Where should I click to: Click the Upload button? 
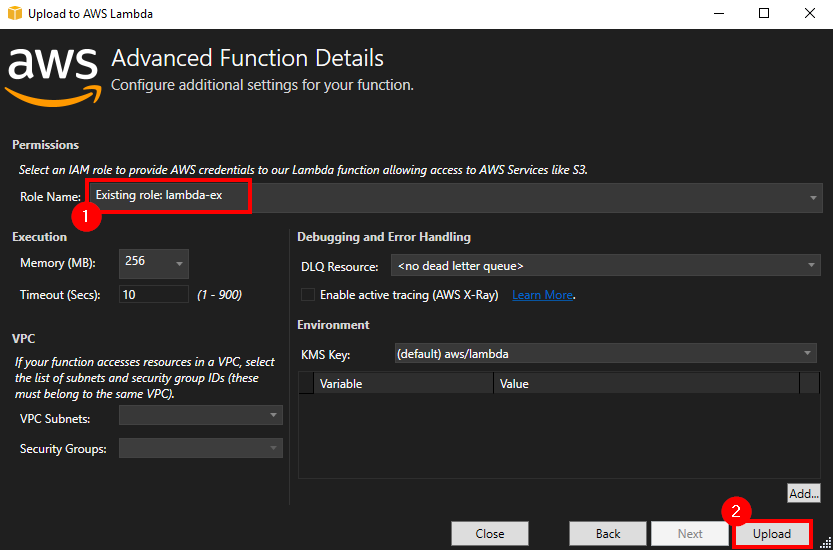point(772,534)
